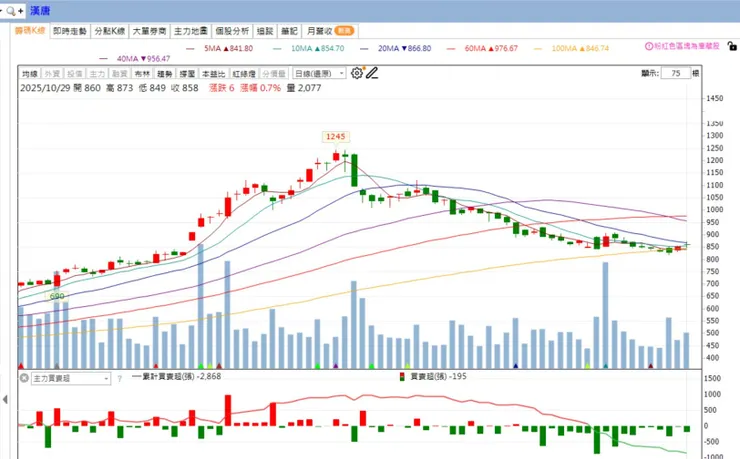Select the pencil drawing tool
740x459 pixels.
[372, 73]
